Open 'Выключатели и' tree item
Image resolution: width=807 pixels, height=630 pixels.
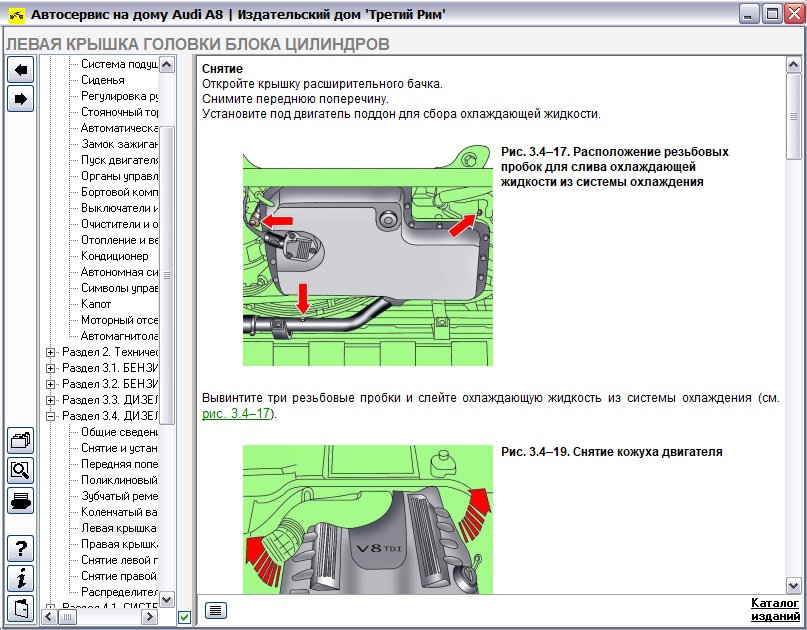(x=119, y=208)
